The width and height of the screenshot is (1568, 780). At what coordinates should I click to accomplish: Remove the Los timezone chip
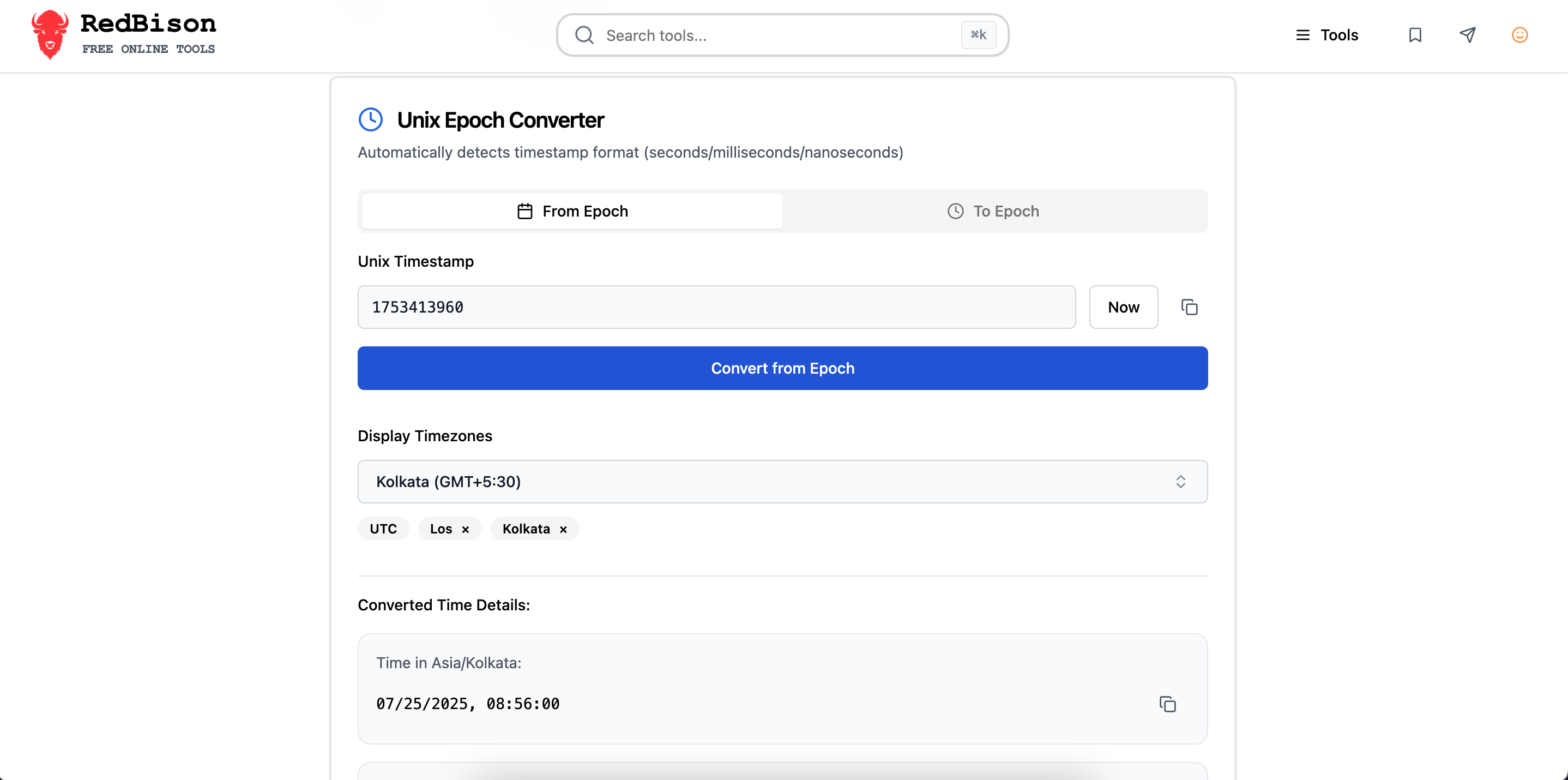click(x=465, y=530)
